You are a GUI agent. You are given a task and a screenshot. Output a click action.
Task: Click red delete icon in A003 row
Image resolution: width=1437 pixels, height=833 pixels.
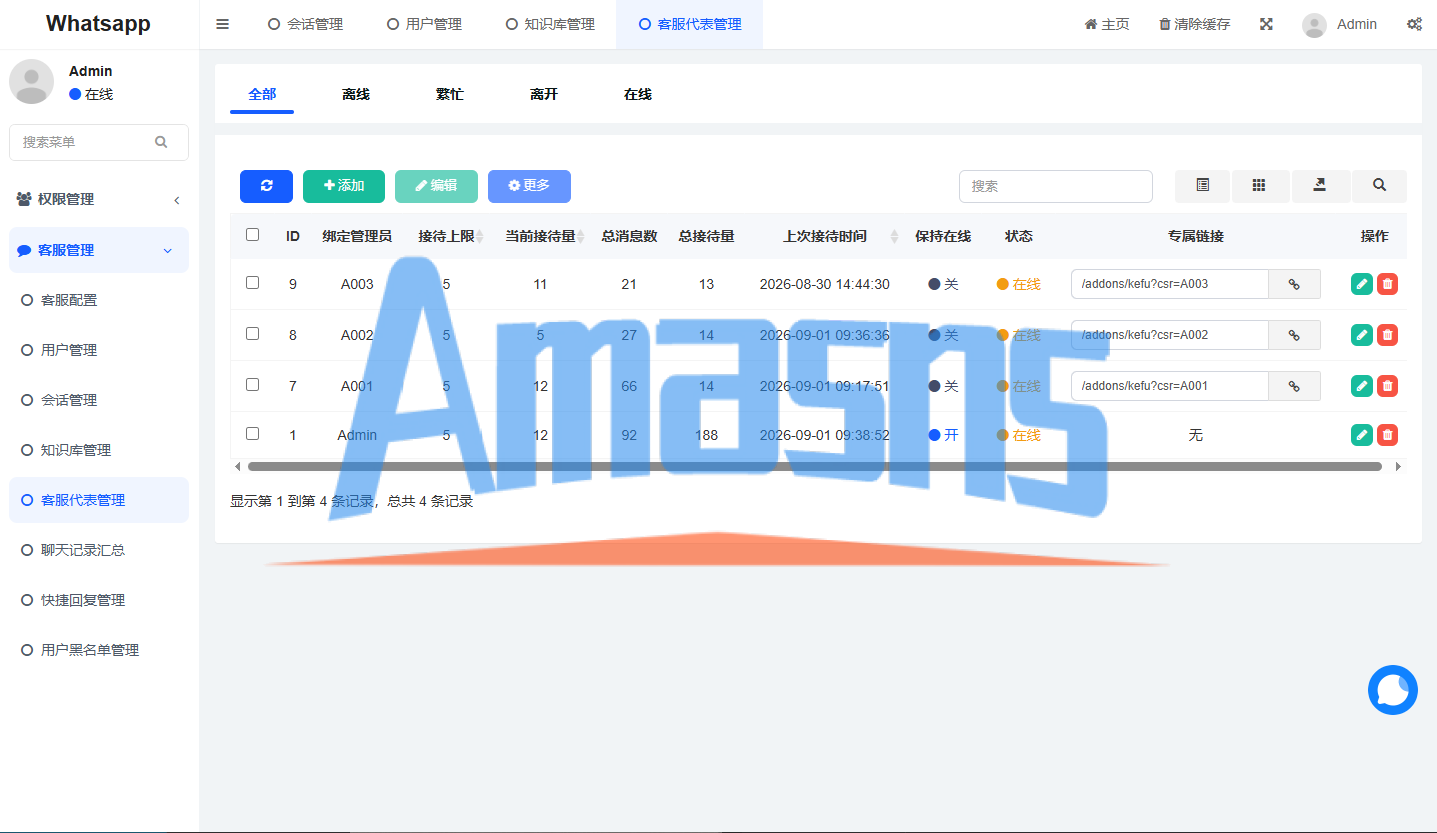1387,284
